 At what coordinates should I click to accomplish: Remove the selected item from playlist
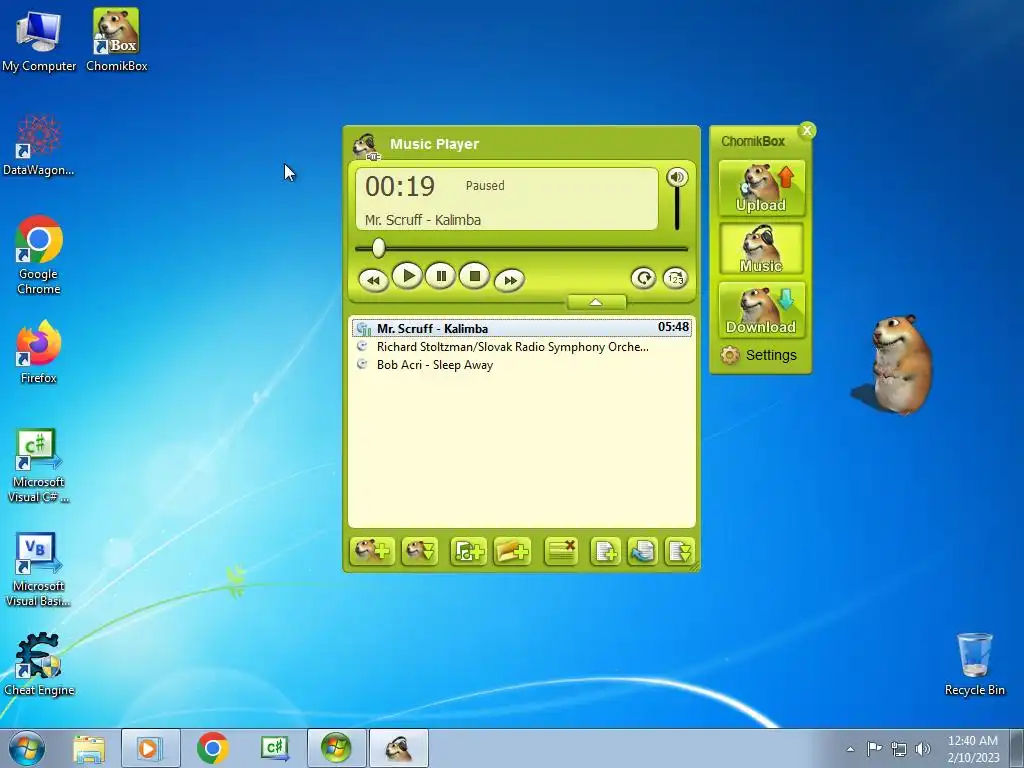click(561, 551)
